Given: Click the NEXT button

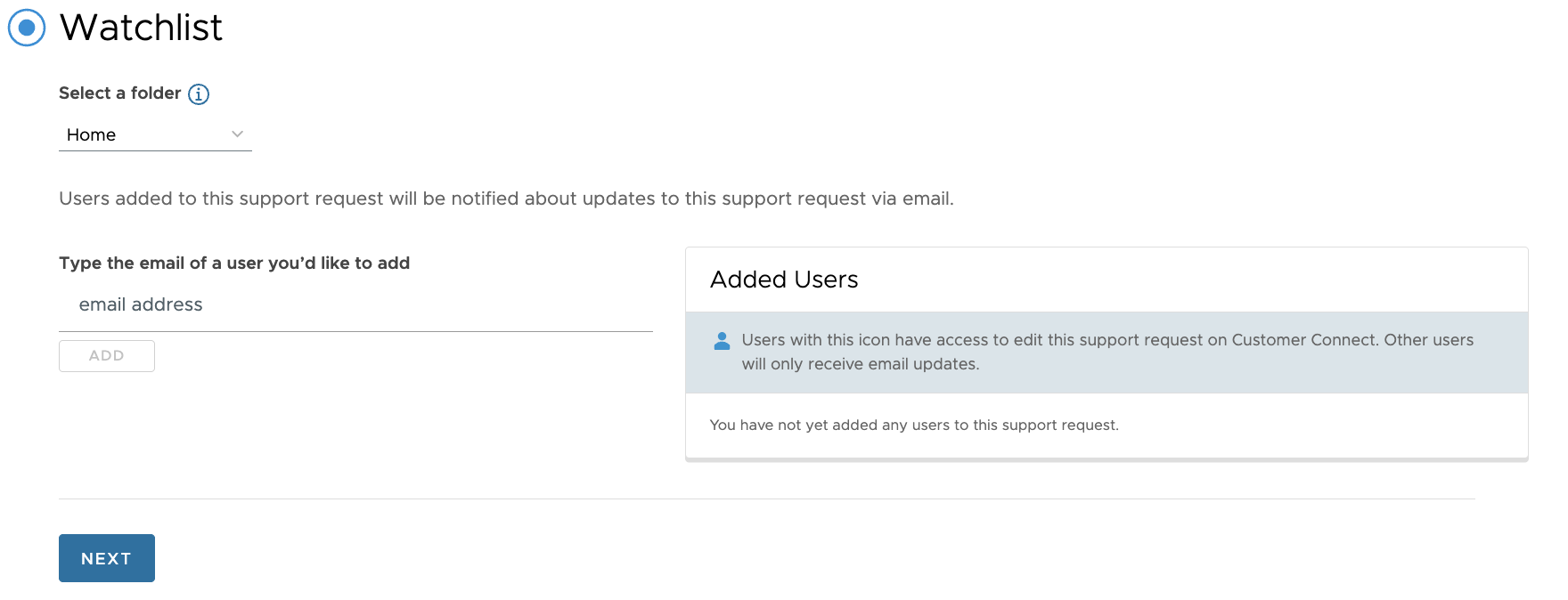Looking at the screenshot, I should click(x=107, y=558).
